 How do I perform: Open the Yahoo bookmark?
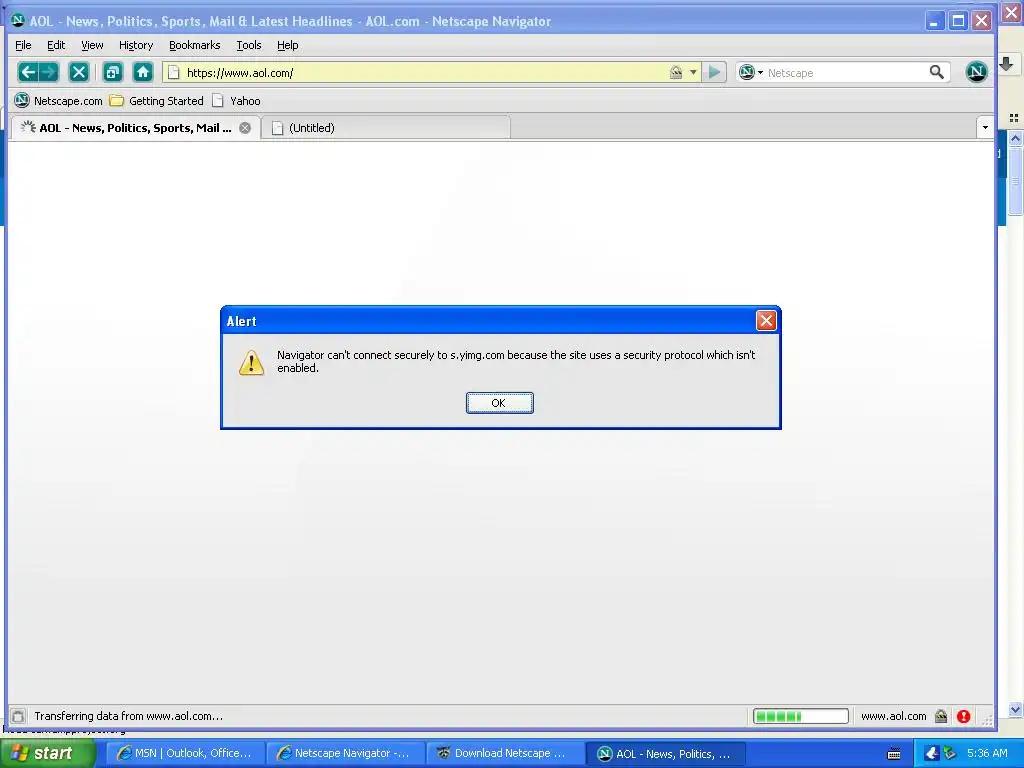(236, 101)
